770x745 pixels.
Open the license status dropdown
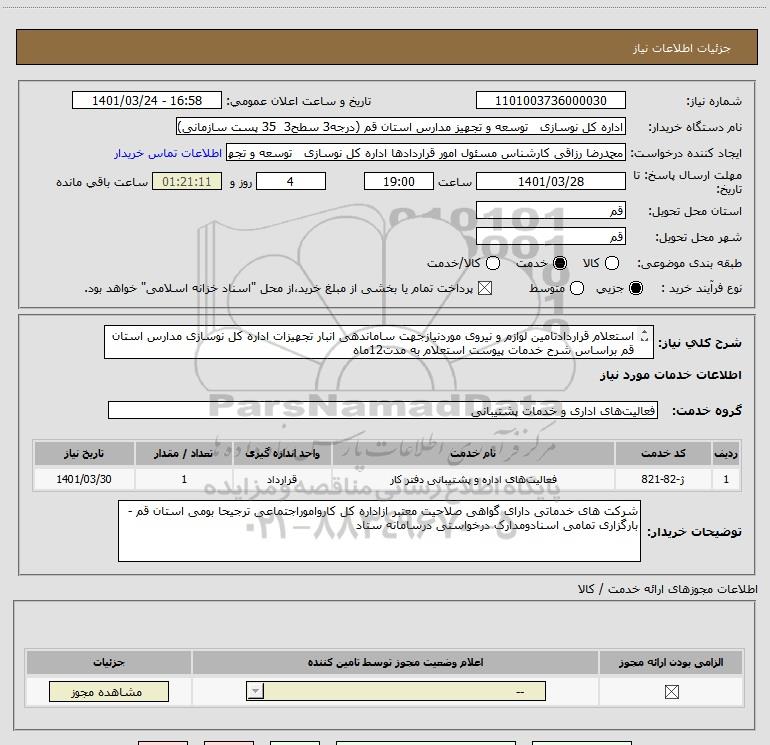click(396, 691)
